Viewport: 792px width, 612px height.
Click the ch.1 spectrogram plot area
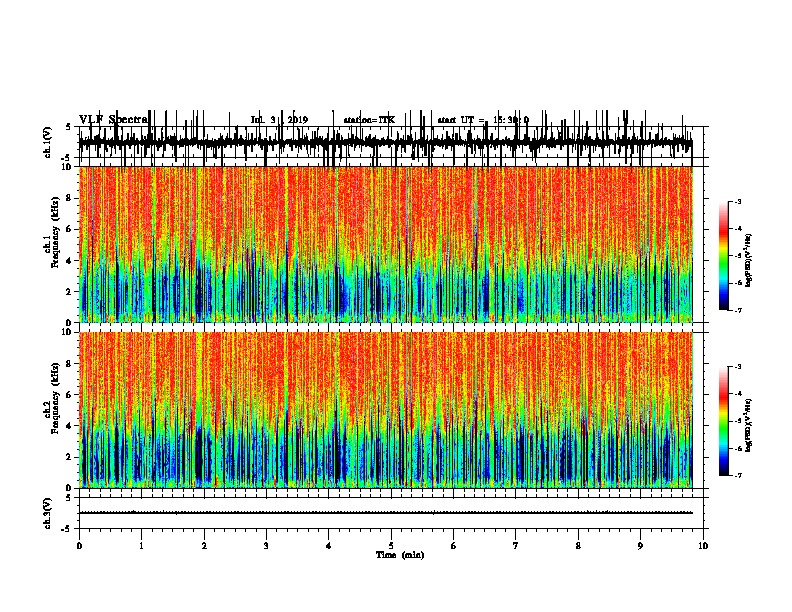[x=386, y=244]
